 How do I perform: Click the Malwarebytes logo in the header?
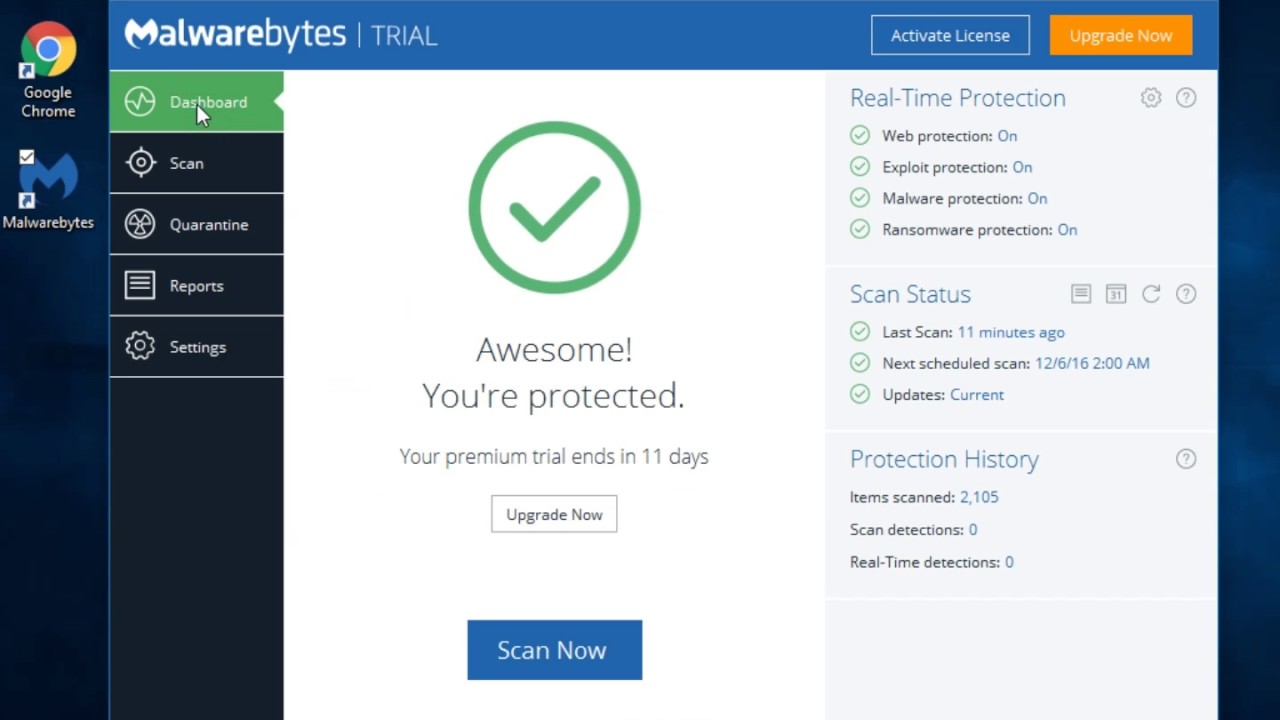coord(234,34)
